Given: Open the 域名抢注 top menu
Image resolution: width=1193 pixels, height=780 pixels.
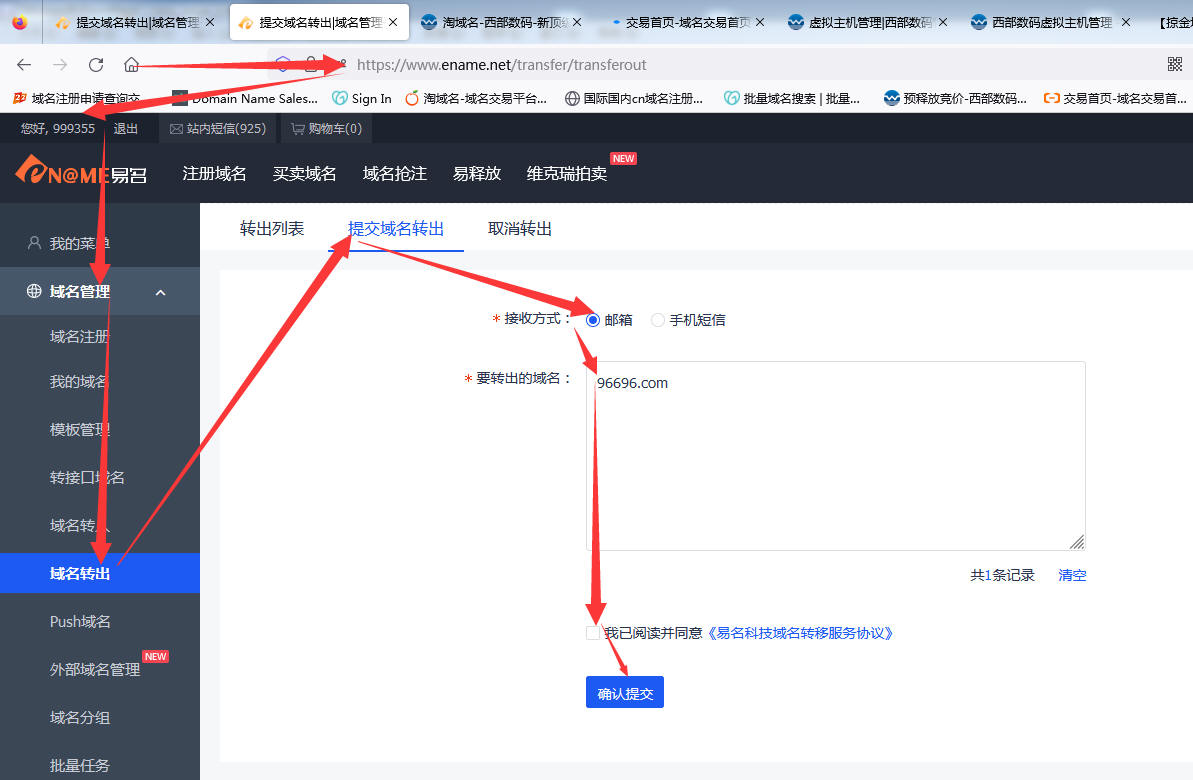Looking at the screenshot, I should 395,174.
